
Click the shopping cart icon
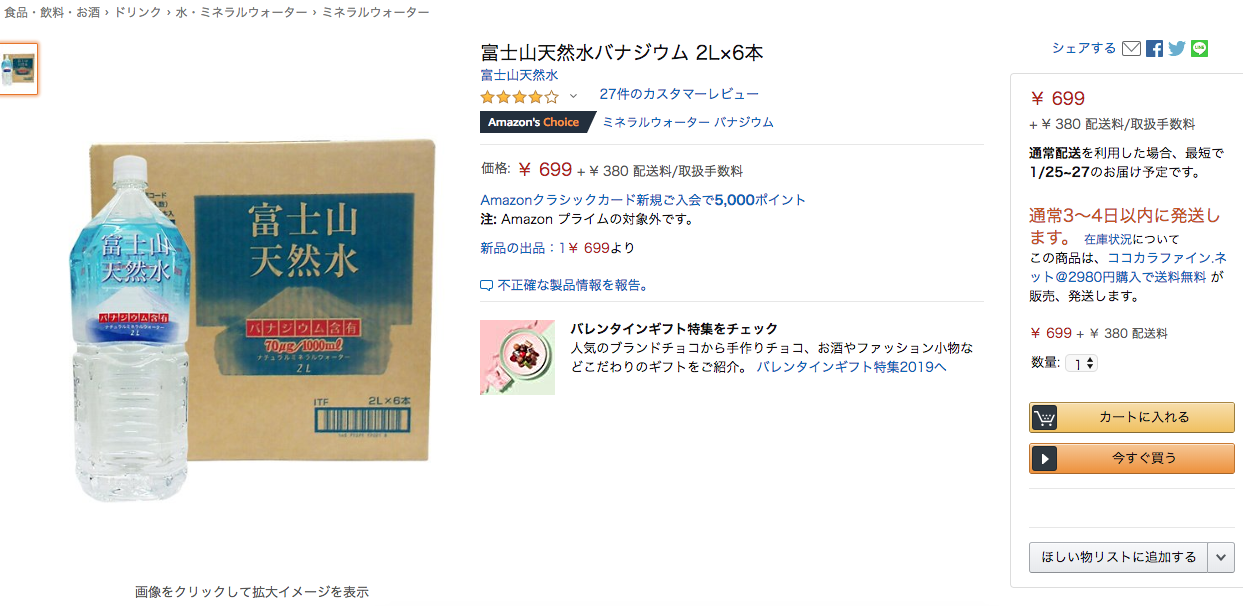click(1043, 418)
